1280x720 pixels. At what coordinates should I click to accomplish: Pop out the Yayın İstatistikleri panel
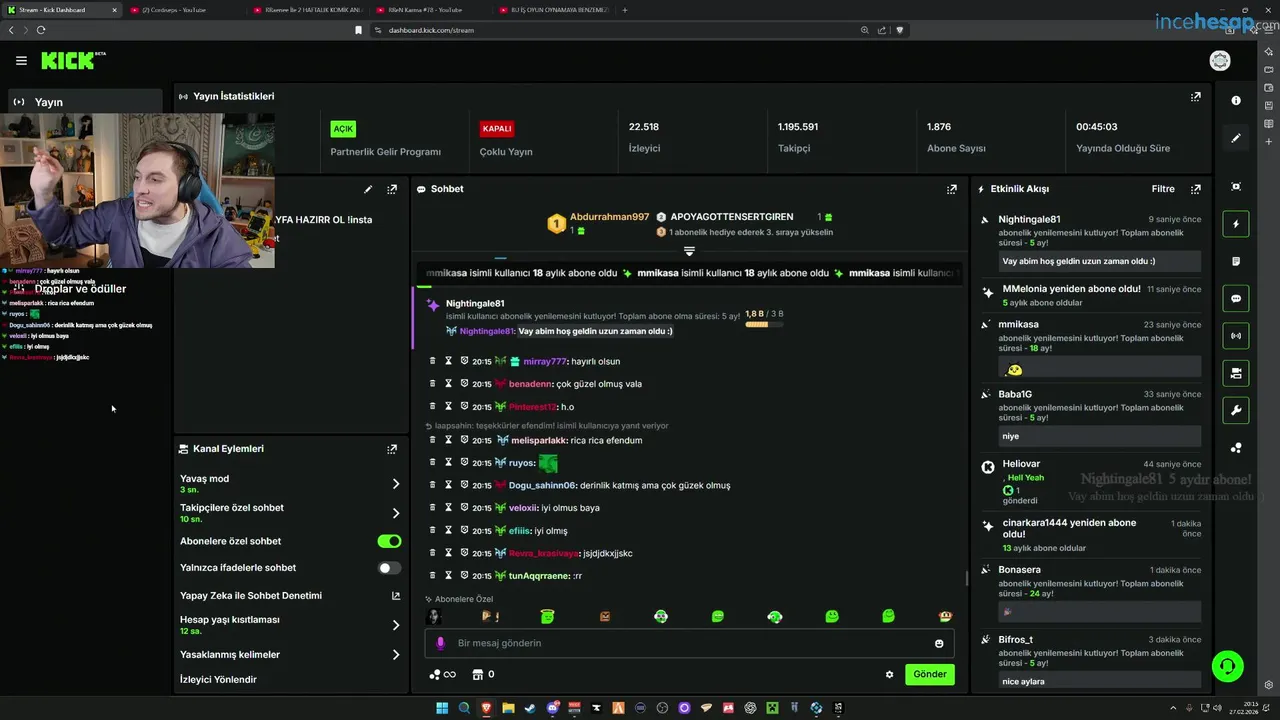1195,97
